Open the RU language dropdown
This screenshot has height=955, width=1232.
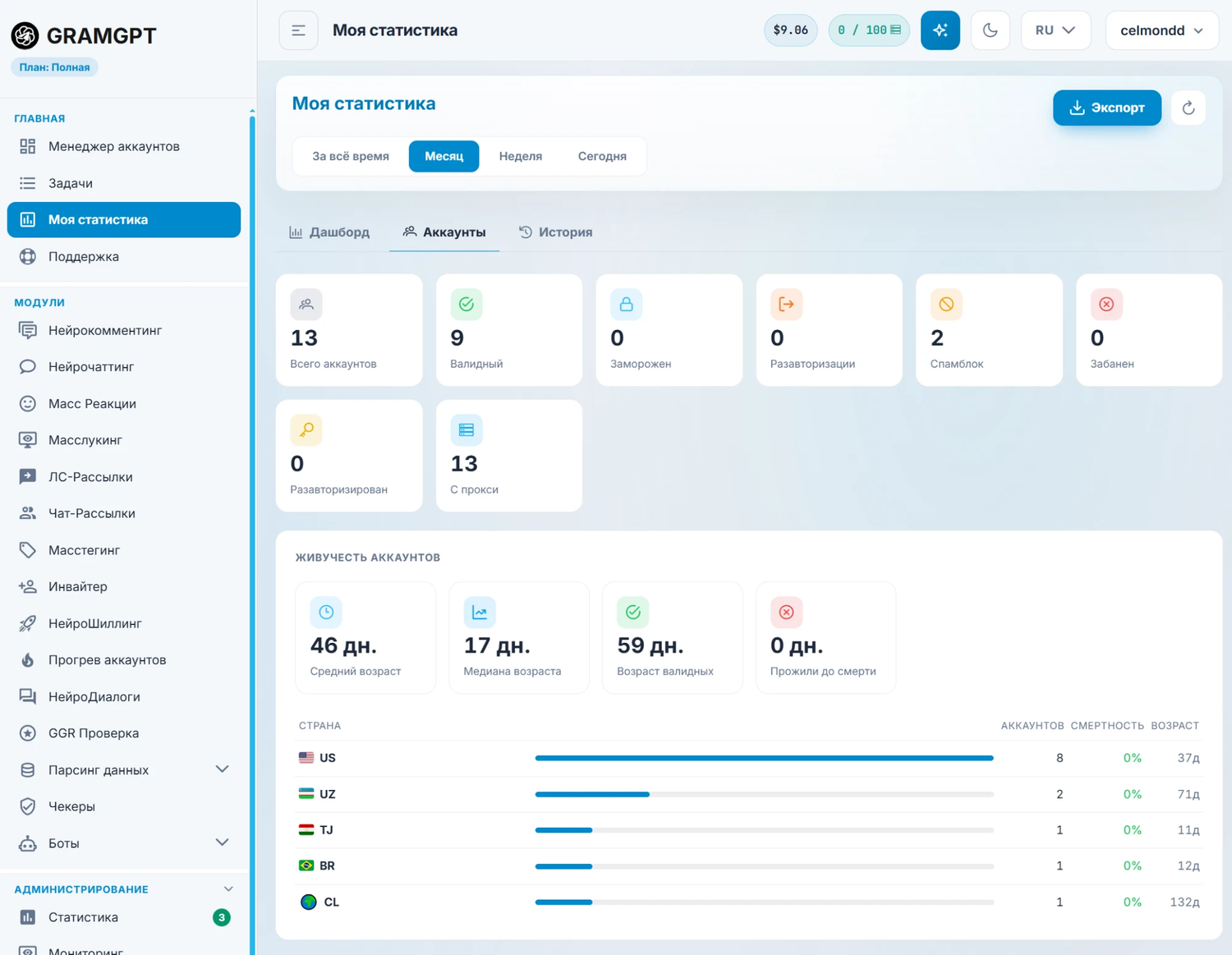(x=1055, y=30)
